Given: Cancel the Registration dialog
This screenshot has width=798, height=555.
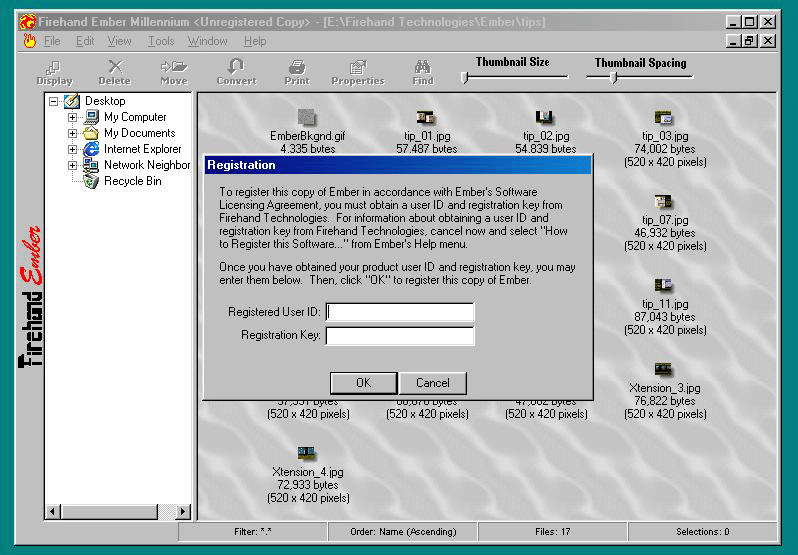Looking at the screenshot, I should pos(432,383).
